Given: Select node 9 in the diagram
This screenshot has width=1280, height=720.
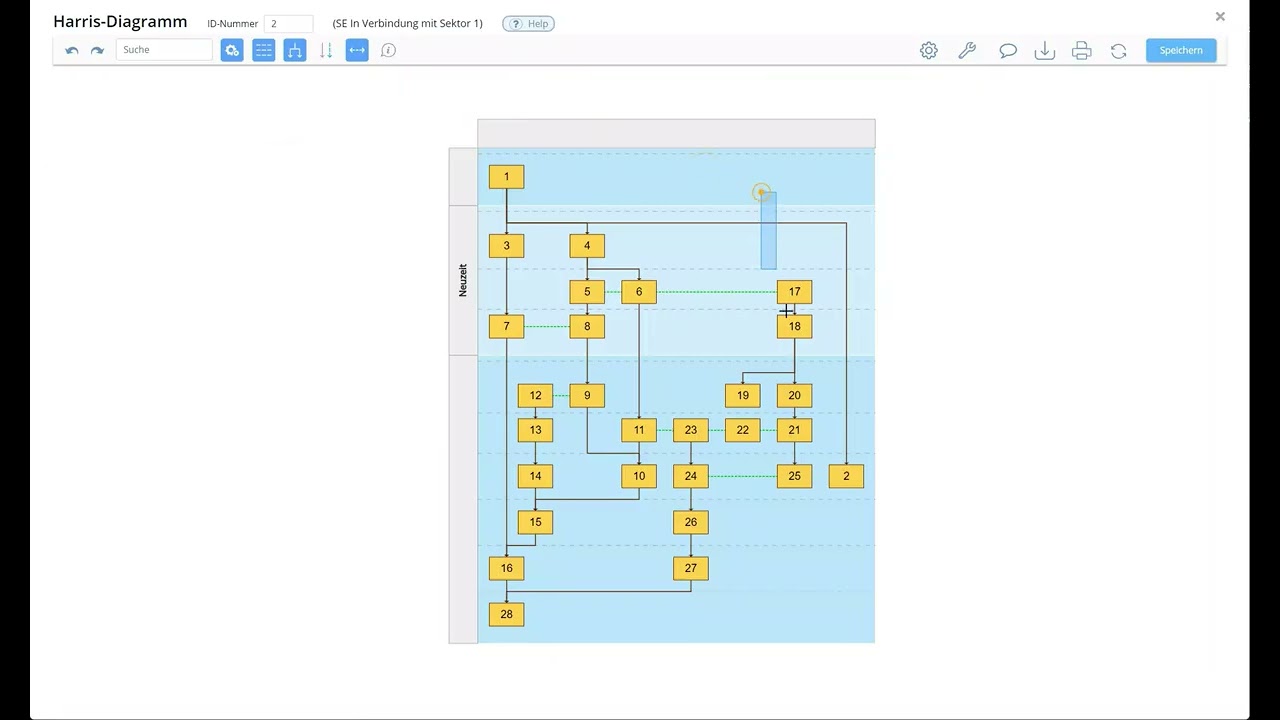Looking at the screenshot, I should click(587, 395).
